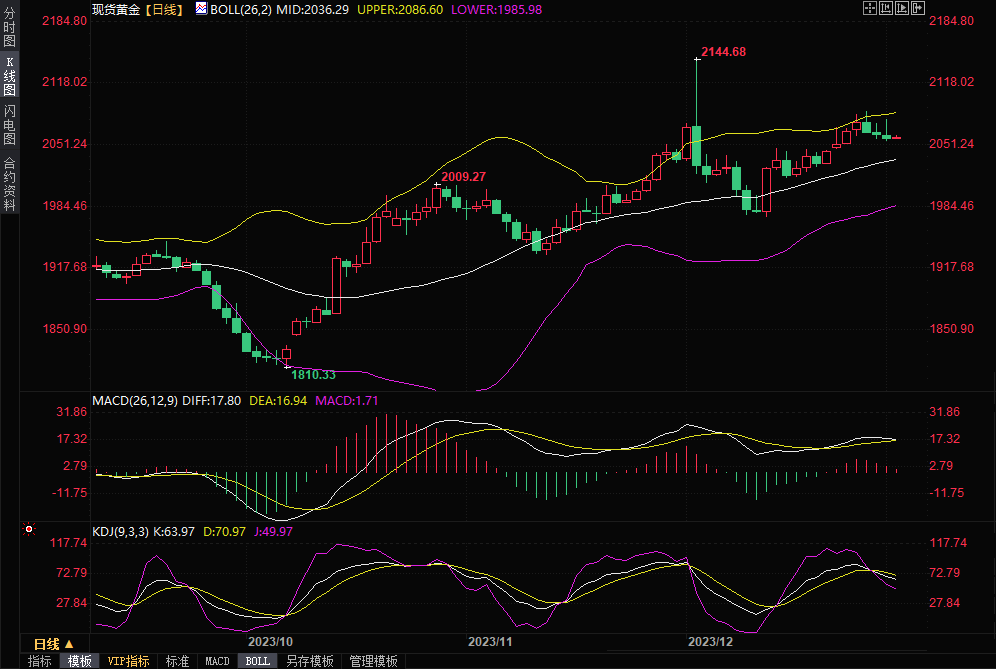Viewport: 996px width, 669px height.
Task: Click the jump-to-start range icon
Action: (885, 8)
